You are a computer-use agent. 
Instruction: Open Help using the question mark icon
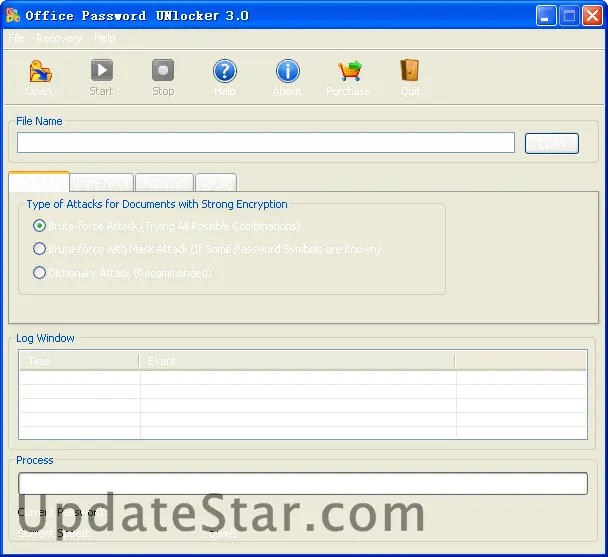225,71
